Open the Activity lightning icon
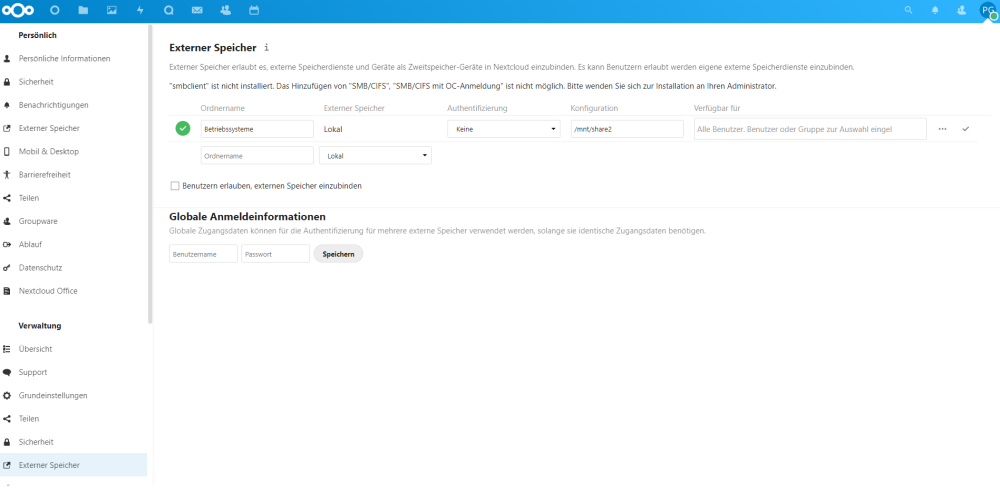 point(140,10)
